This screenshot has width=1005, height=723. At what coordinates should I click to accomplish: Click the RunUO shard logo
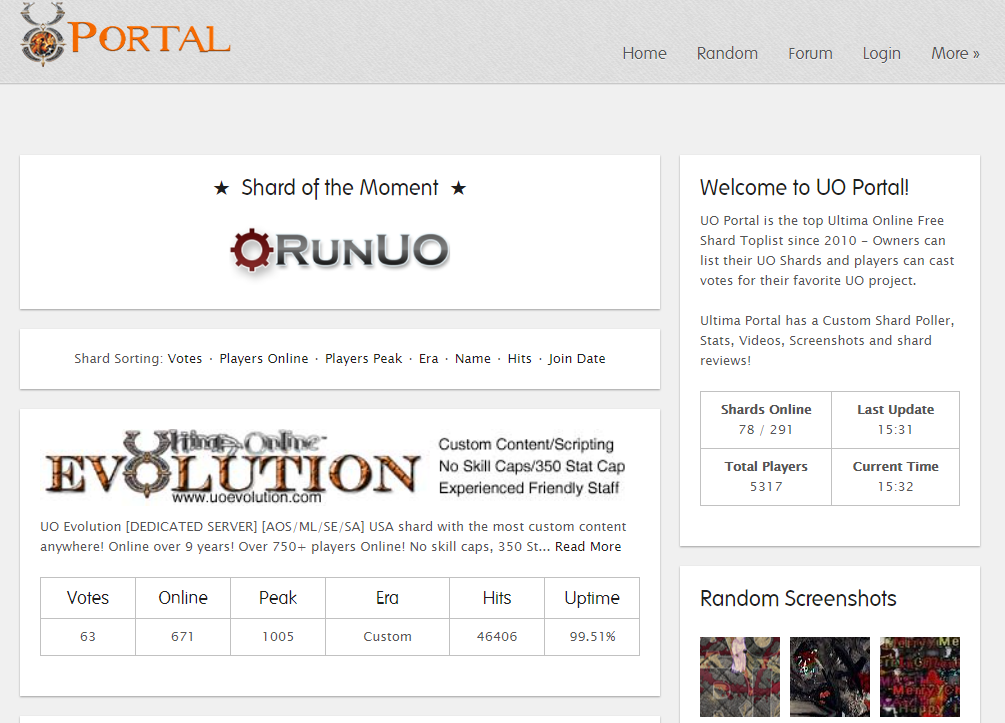click(340, 250)
